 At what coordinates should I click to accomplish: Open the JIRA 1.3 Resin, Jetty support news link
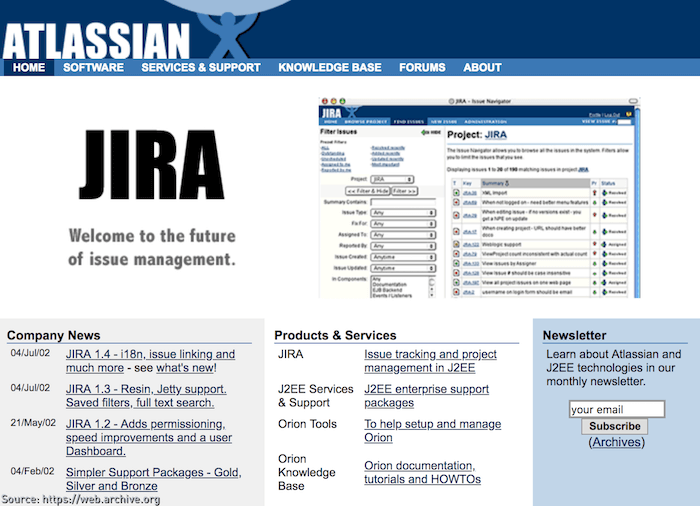146,396
